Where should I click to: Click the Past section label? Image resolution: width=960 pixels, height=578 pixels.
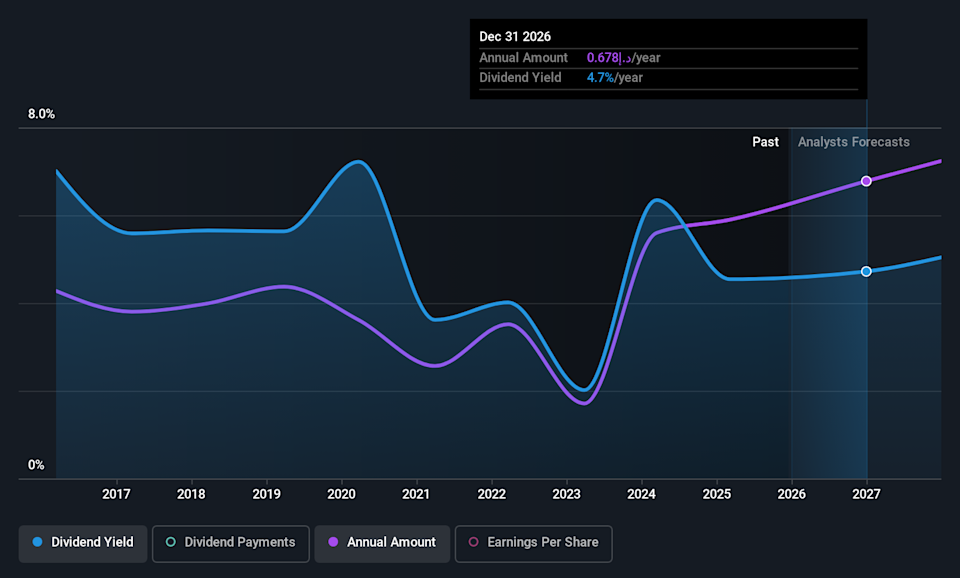pyautogui.click(x=765, y=142)
